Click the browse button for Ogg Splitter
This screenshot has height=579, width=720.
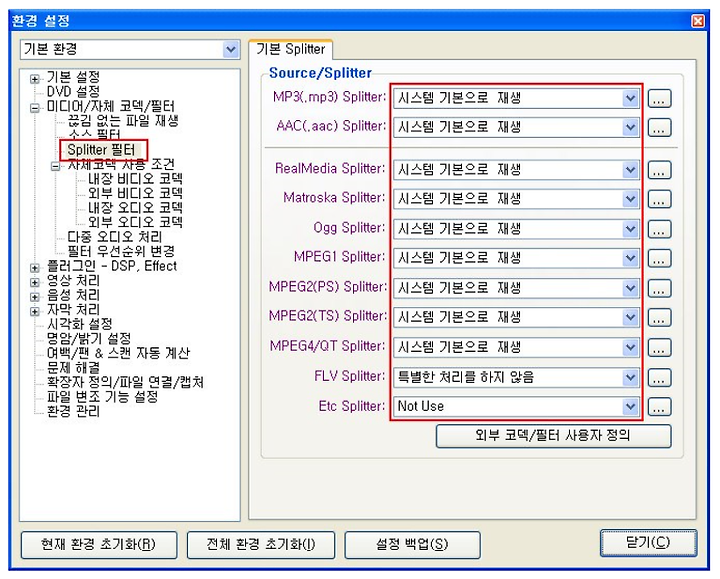tap(659, 229)
